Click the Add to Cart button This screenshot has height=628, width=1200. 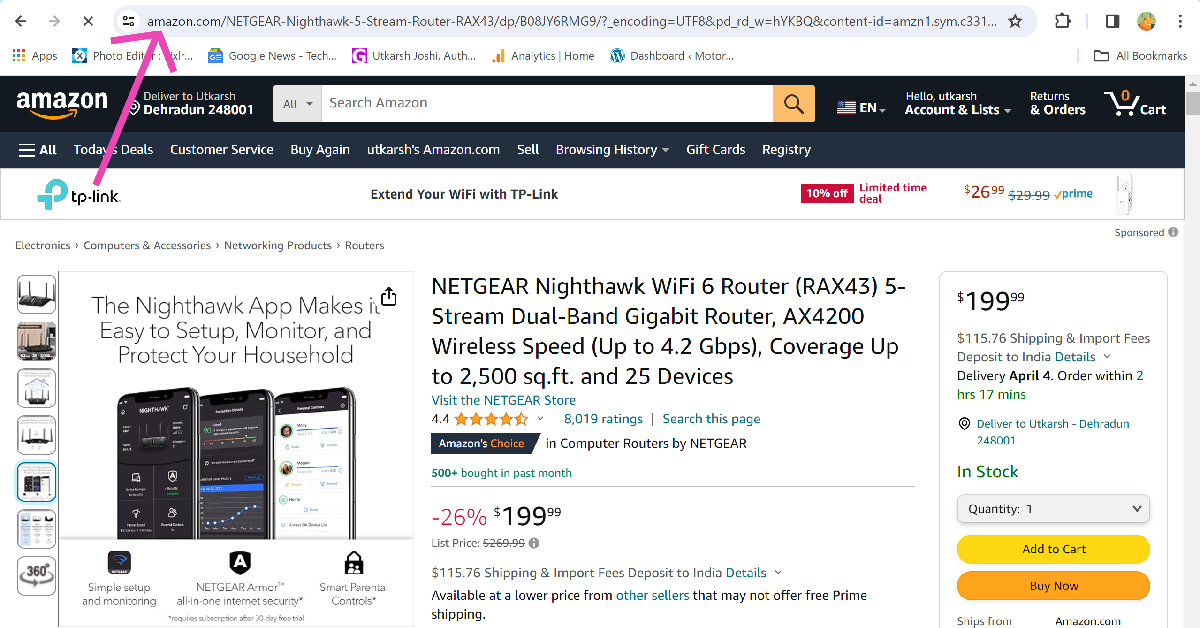tap(1053, 549)
